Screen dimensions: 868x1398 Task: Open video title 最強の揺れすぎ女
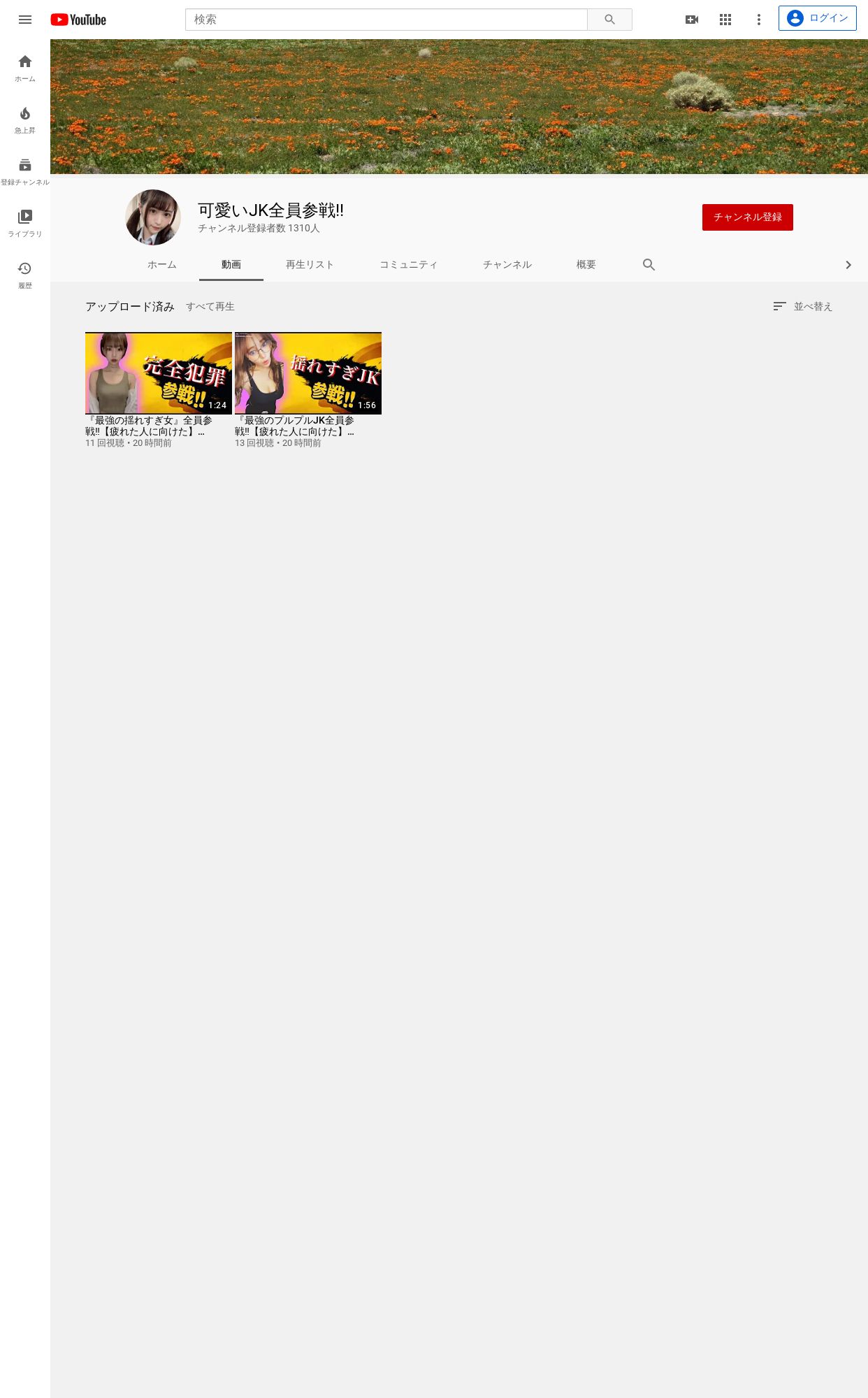(149, 426)
